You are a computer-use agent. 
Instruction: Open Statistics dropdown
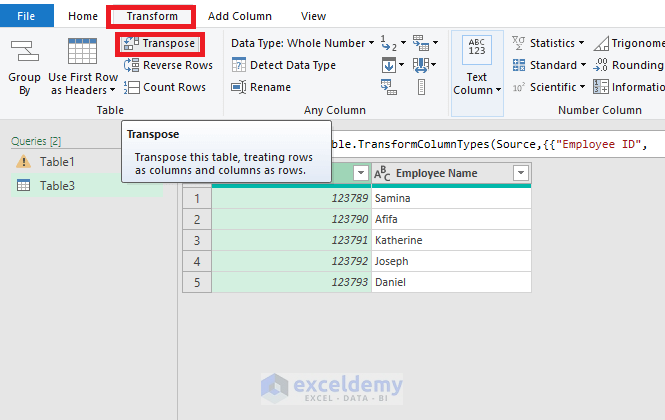coord(548,43)
